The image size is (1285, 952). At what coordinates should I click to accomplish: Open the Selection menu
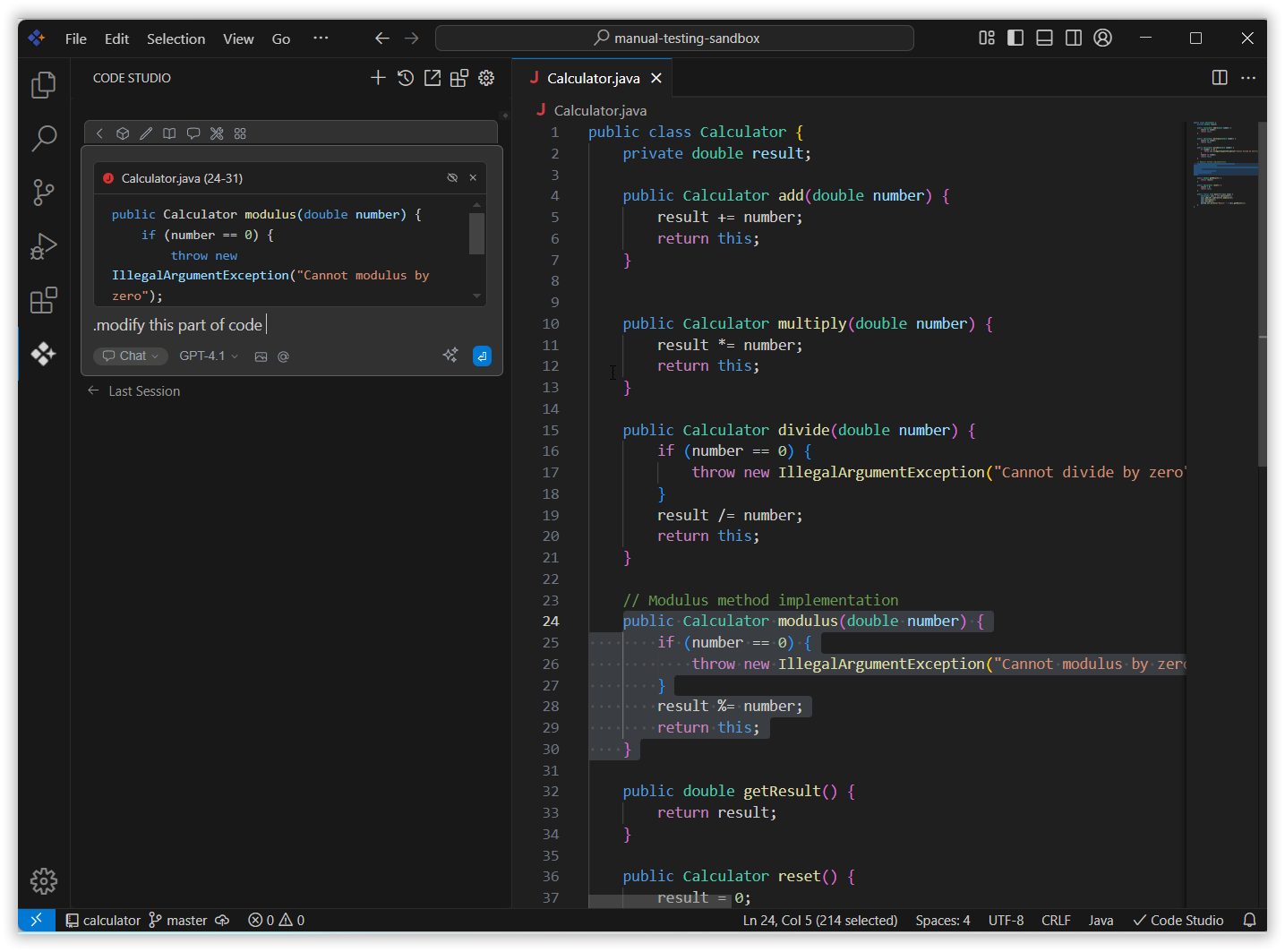click(176, 39)
